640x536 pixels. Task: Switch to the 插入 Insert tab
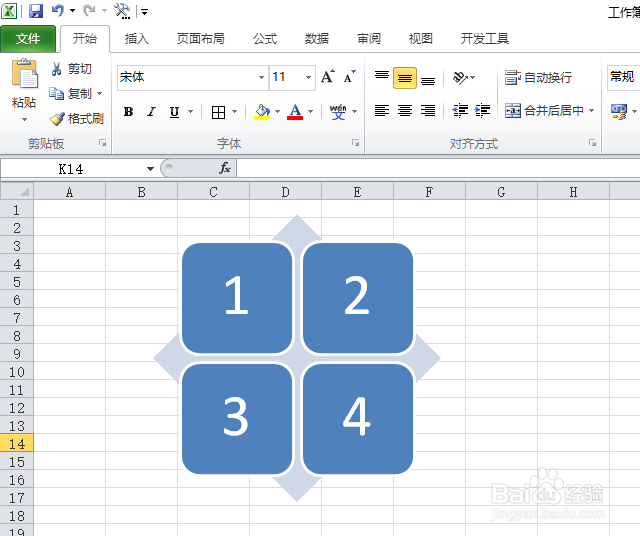pos(136,39)
